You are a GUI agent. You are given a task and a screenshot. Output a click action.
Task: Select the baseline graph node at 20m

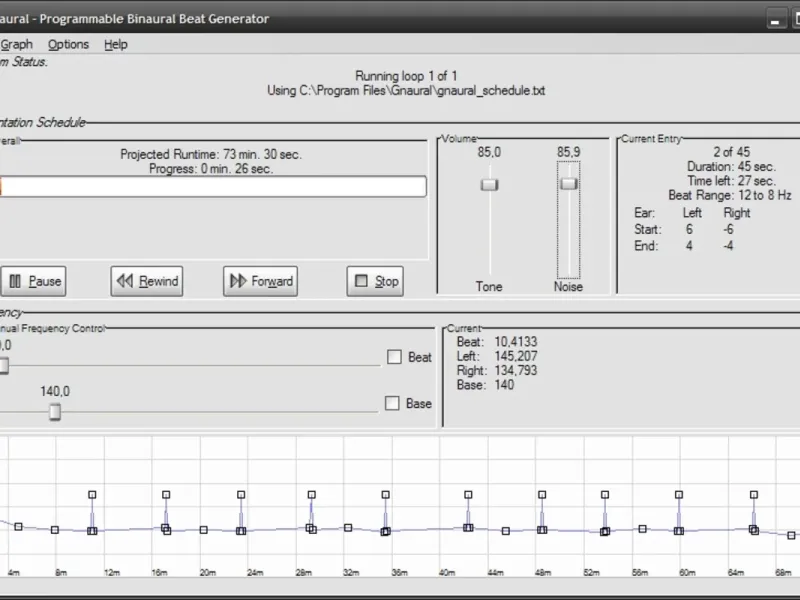(x=204, y=530)
